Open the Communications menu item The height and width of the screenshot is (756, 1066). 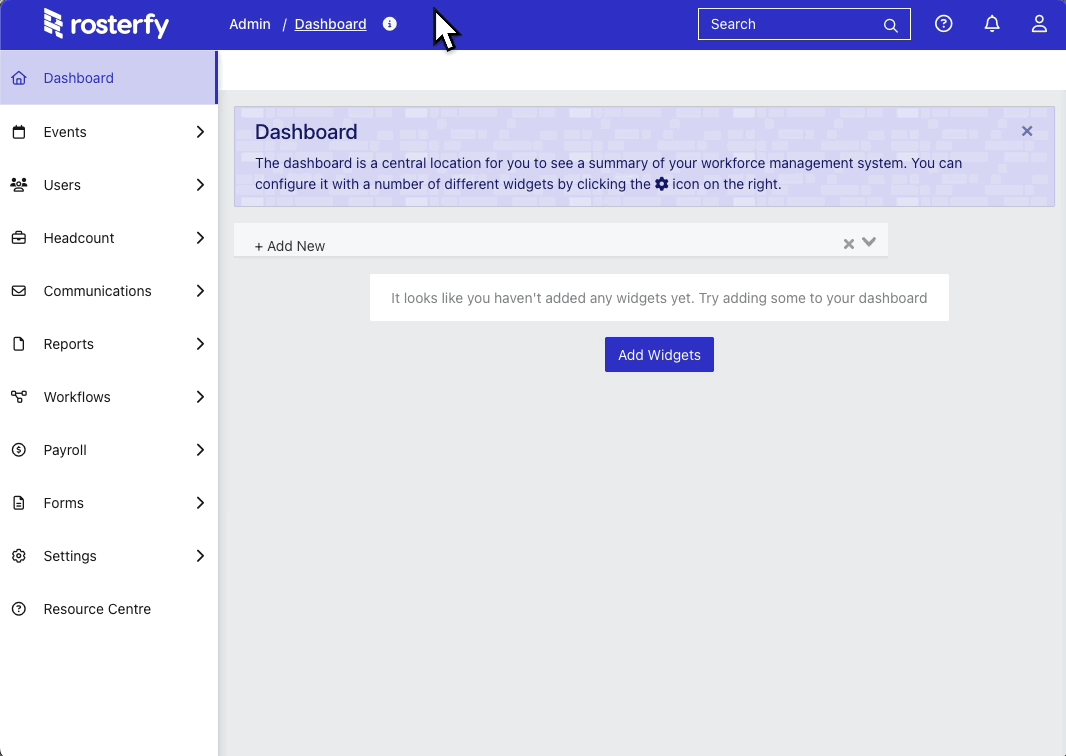pos(109,291)
